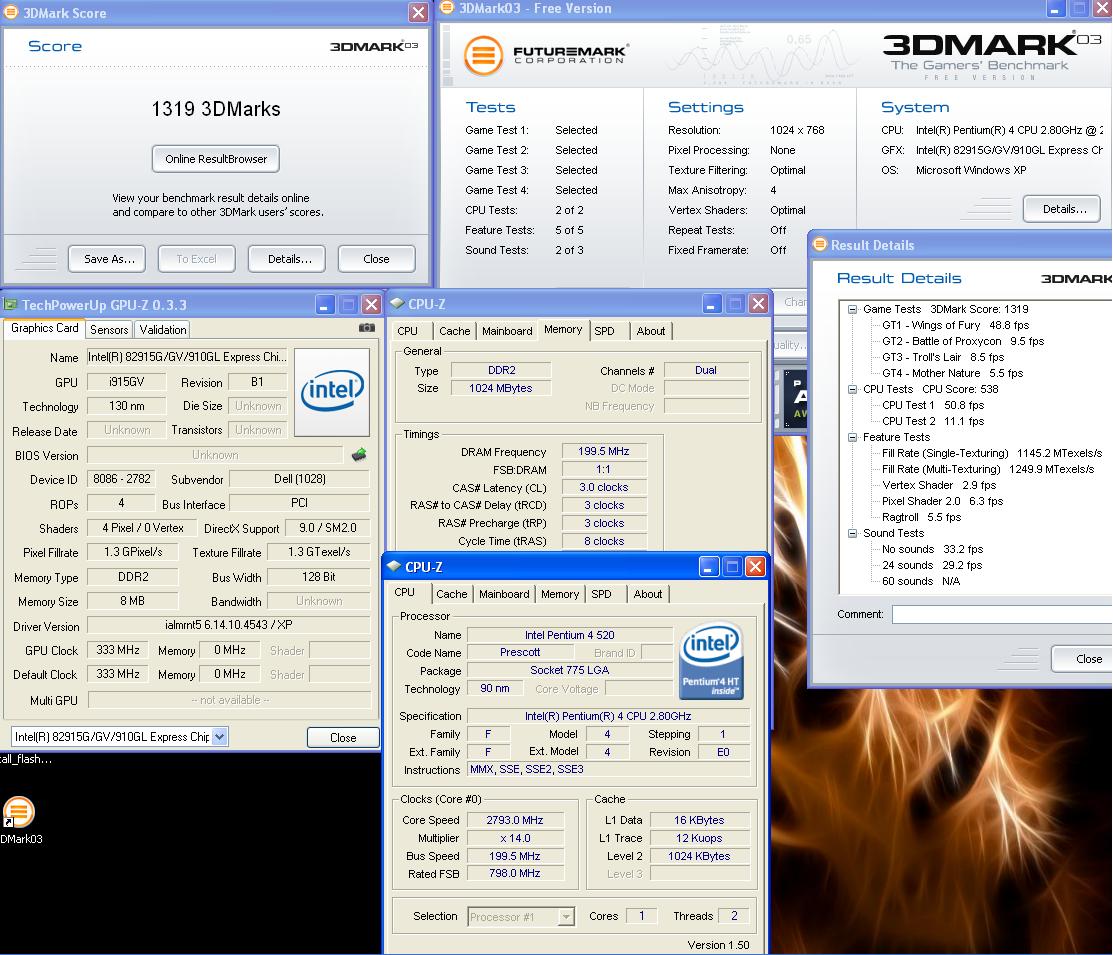This screenshot has height=955, width=1113.
Task: Open the GPU-Z graphics adapter dropdown
Action: [219, 736]
